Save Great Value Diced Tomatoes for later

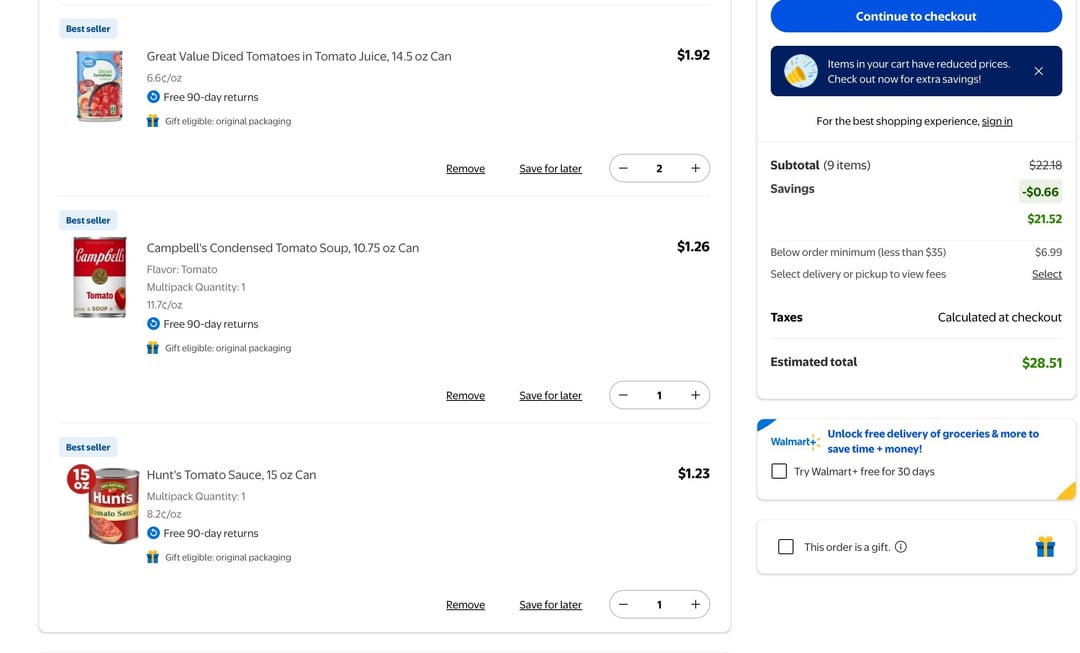tap(550, 169)
